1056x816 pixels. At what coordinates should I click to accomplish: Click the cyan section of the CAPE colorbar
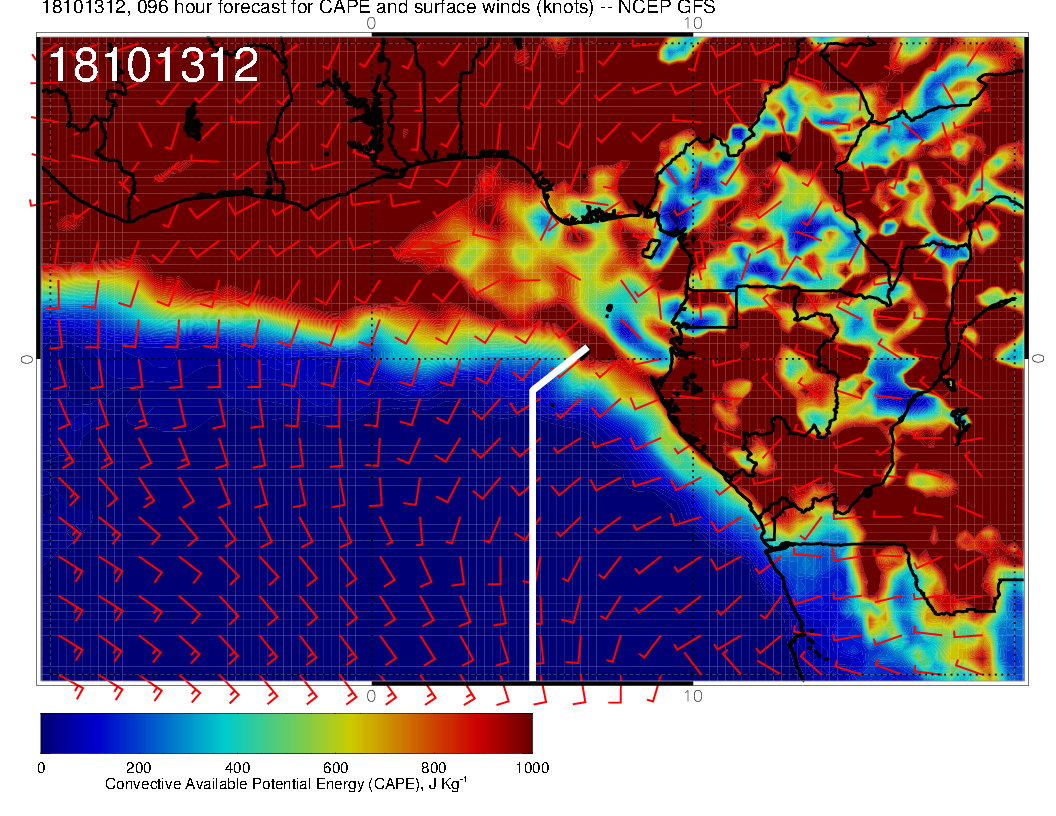pos(230,732)
